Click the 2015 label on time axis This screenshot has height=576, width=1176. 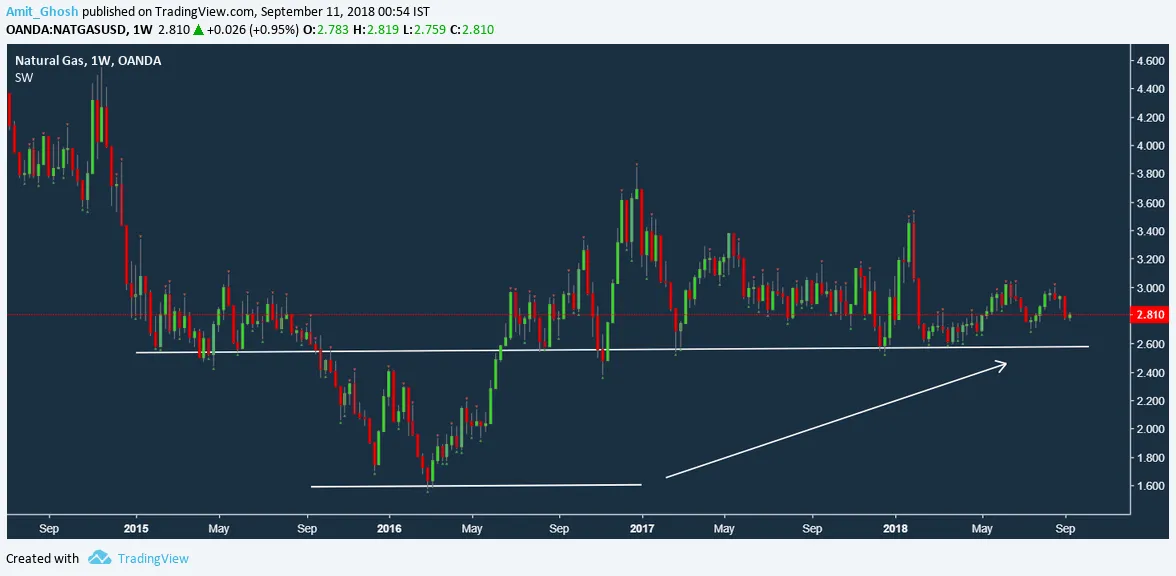pos(136,526)
